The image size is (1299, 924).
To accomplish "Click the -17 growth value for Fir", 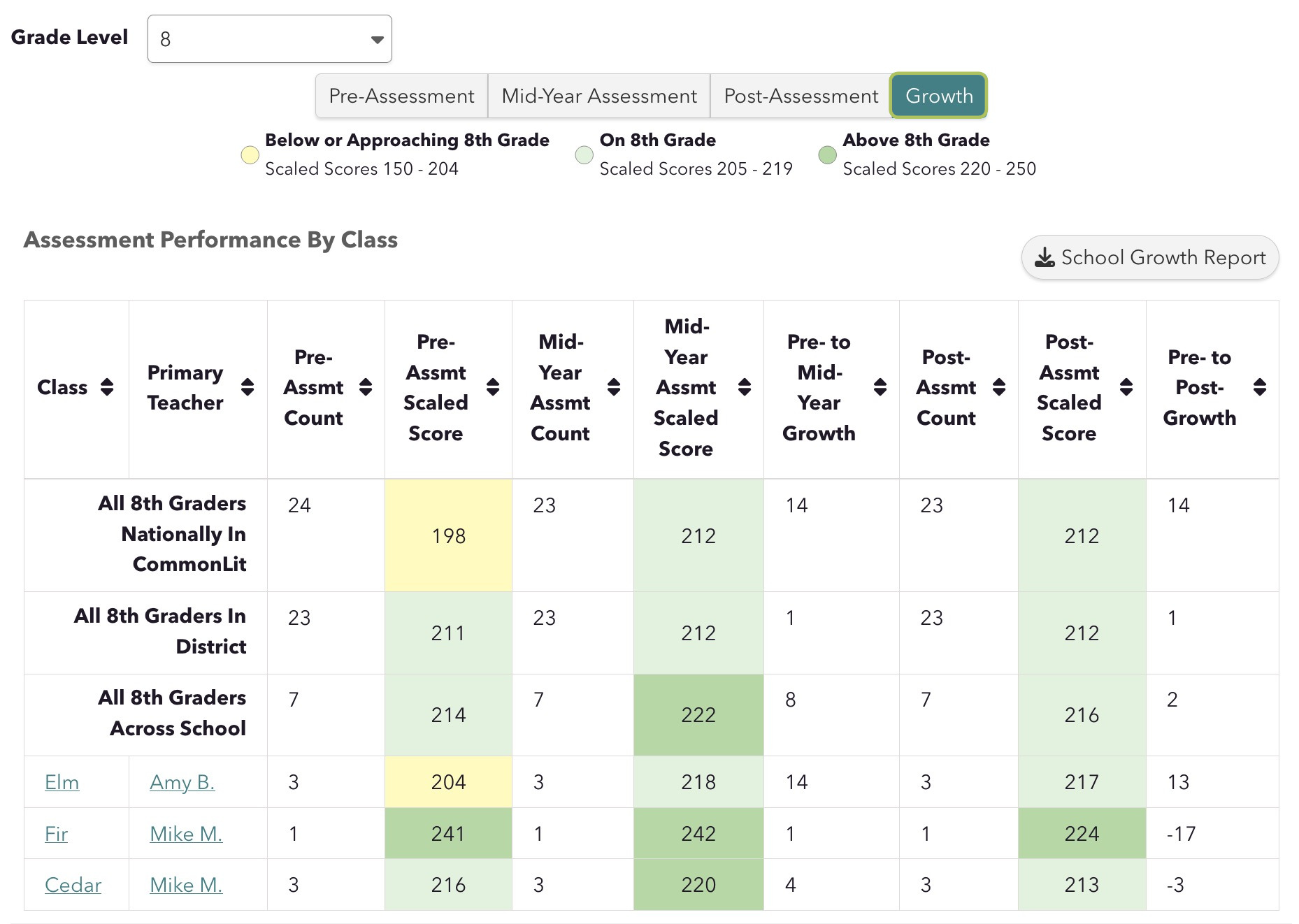I will [1182, 834].
